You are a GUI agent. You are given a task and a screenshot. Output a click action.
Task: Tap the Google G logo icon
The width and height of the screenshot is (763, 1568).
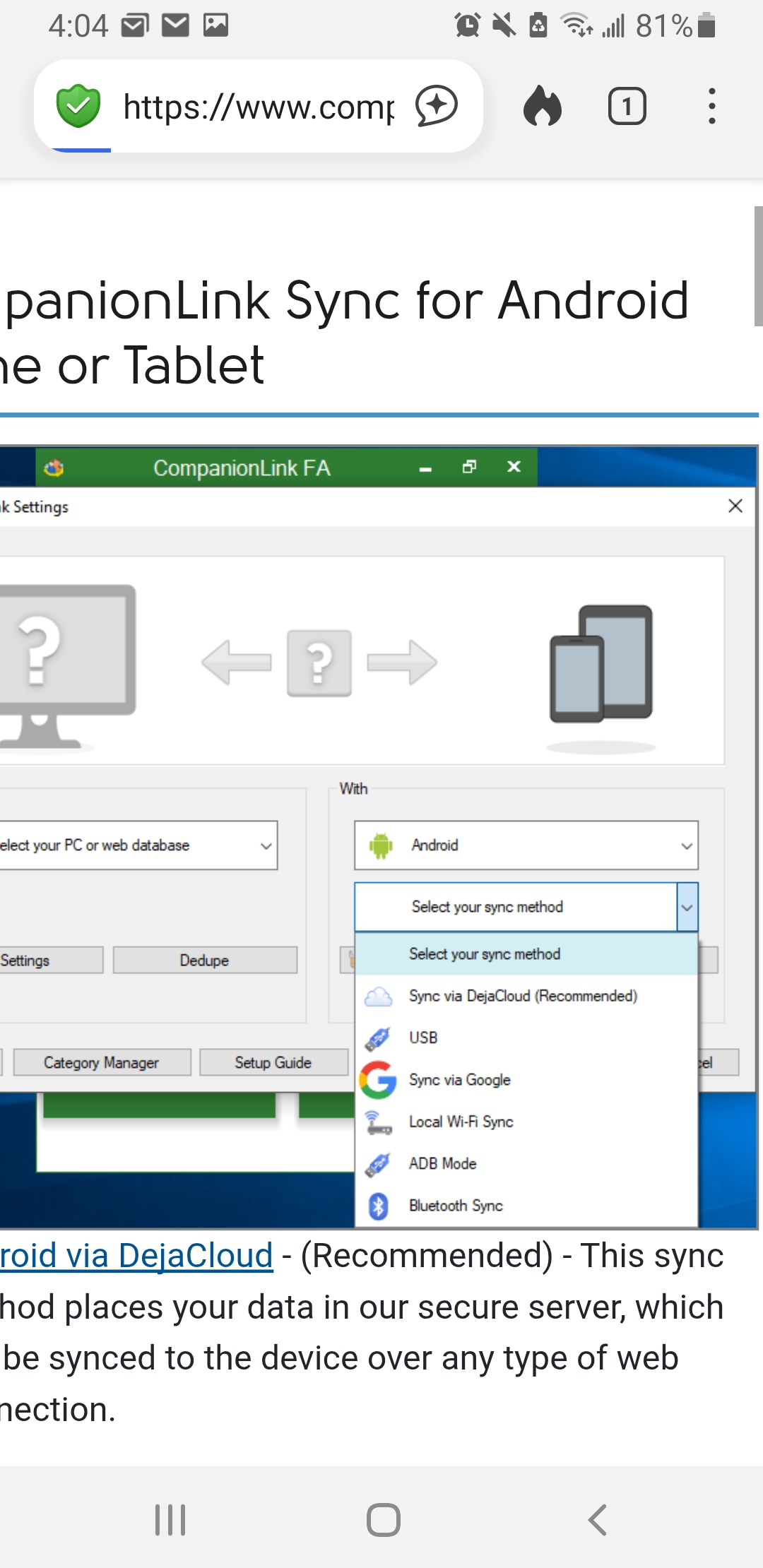(x=378, y=1080)
